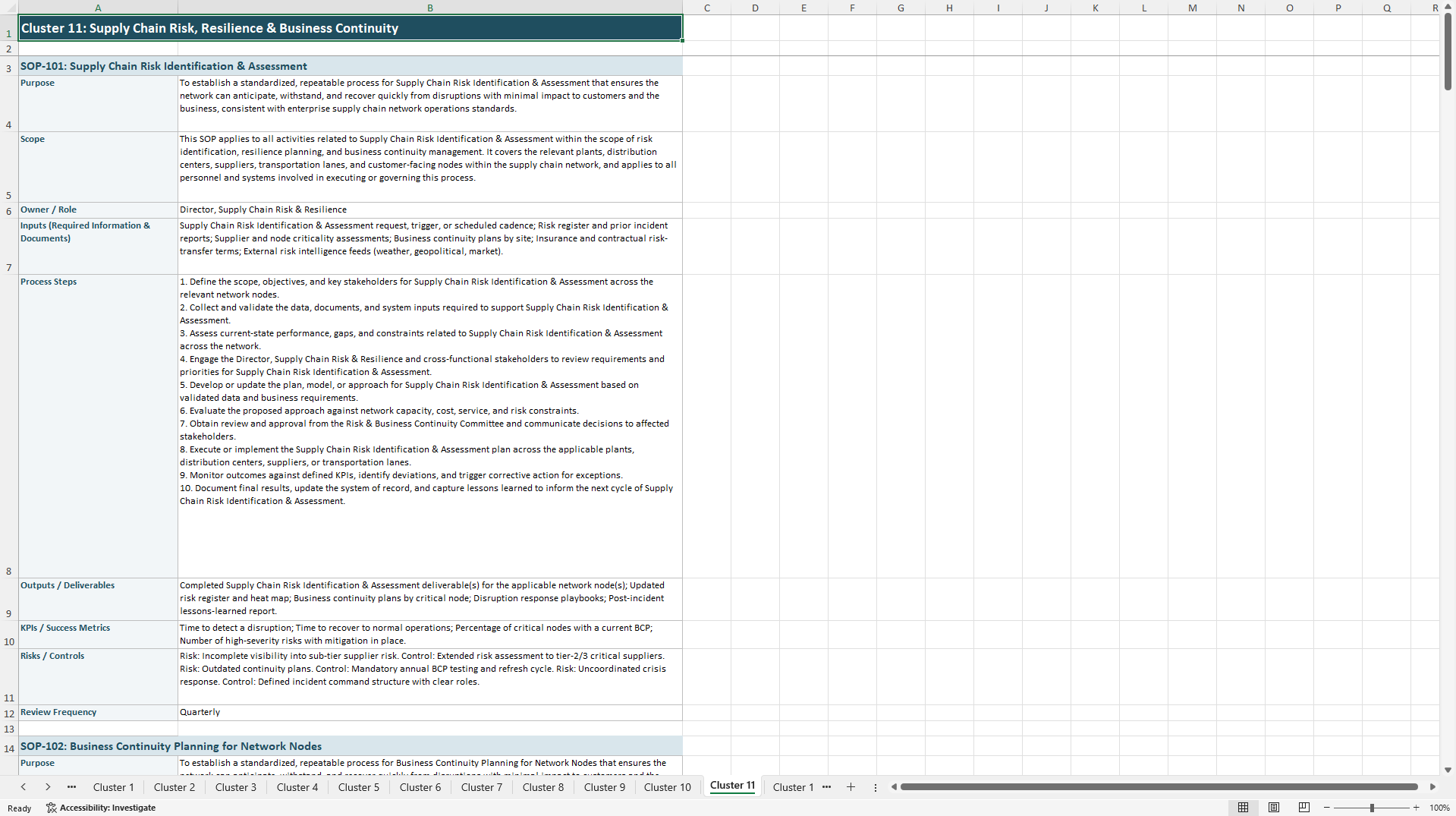The height and width of the screenshot is (816, 1456).
Task: Click vertical scrollbar up arrow
Action: point(1448,7)
